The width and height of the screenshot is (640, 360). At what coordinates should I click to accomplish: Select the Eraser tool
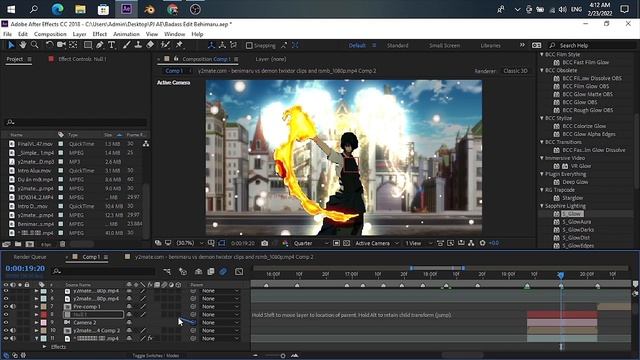pyautogui.click(x=150, y=45)
